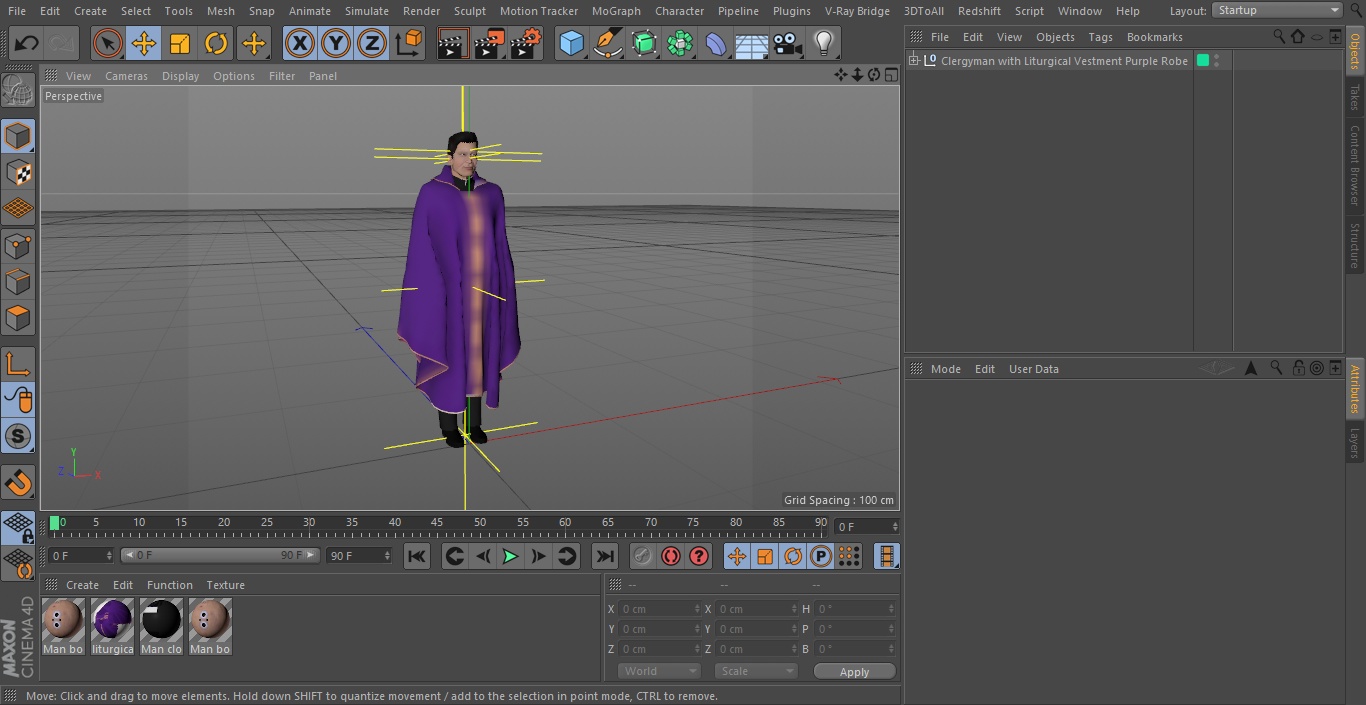The width and height of the screenshot is (1366, 705).
Task: Open the Content Browser side tab
Action: coord(1355,165)
